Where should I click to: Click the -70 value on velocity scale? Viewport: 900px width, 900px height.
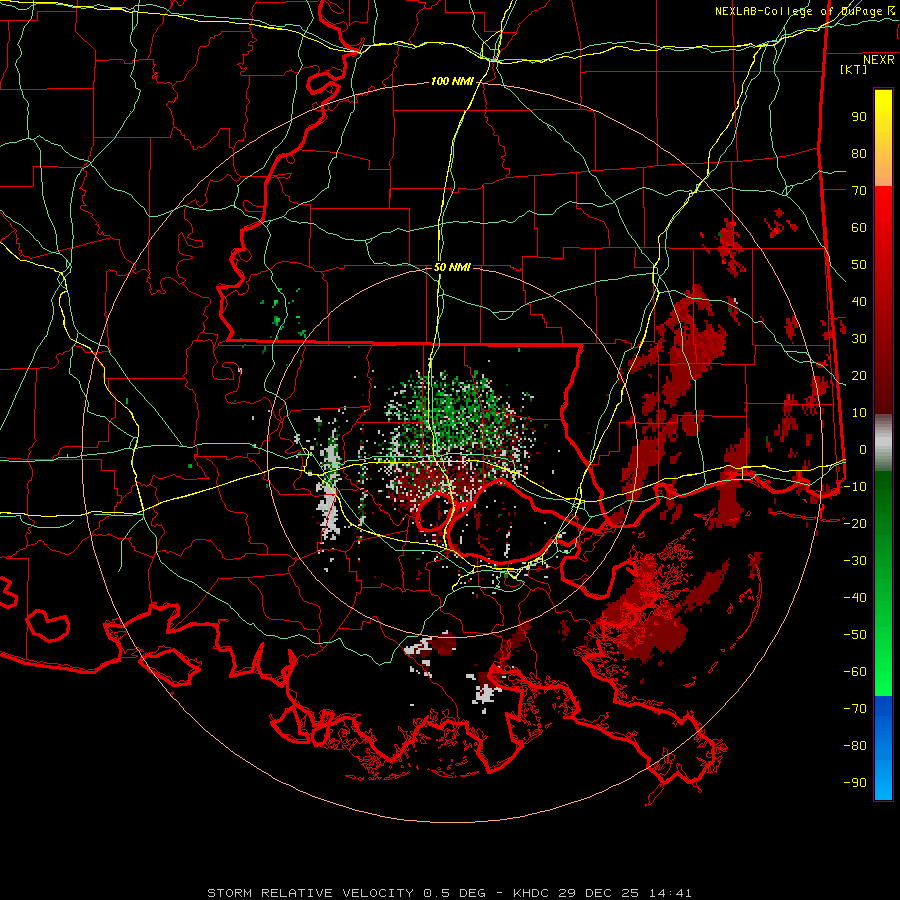click(x=855, y=709)
